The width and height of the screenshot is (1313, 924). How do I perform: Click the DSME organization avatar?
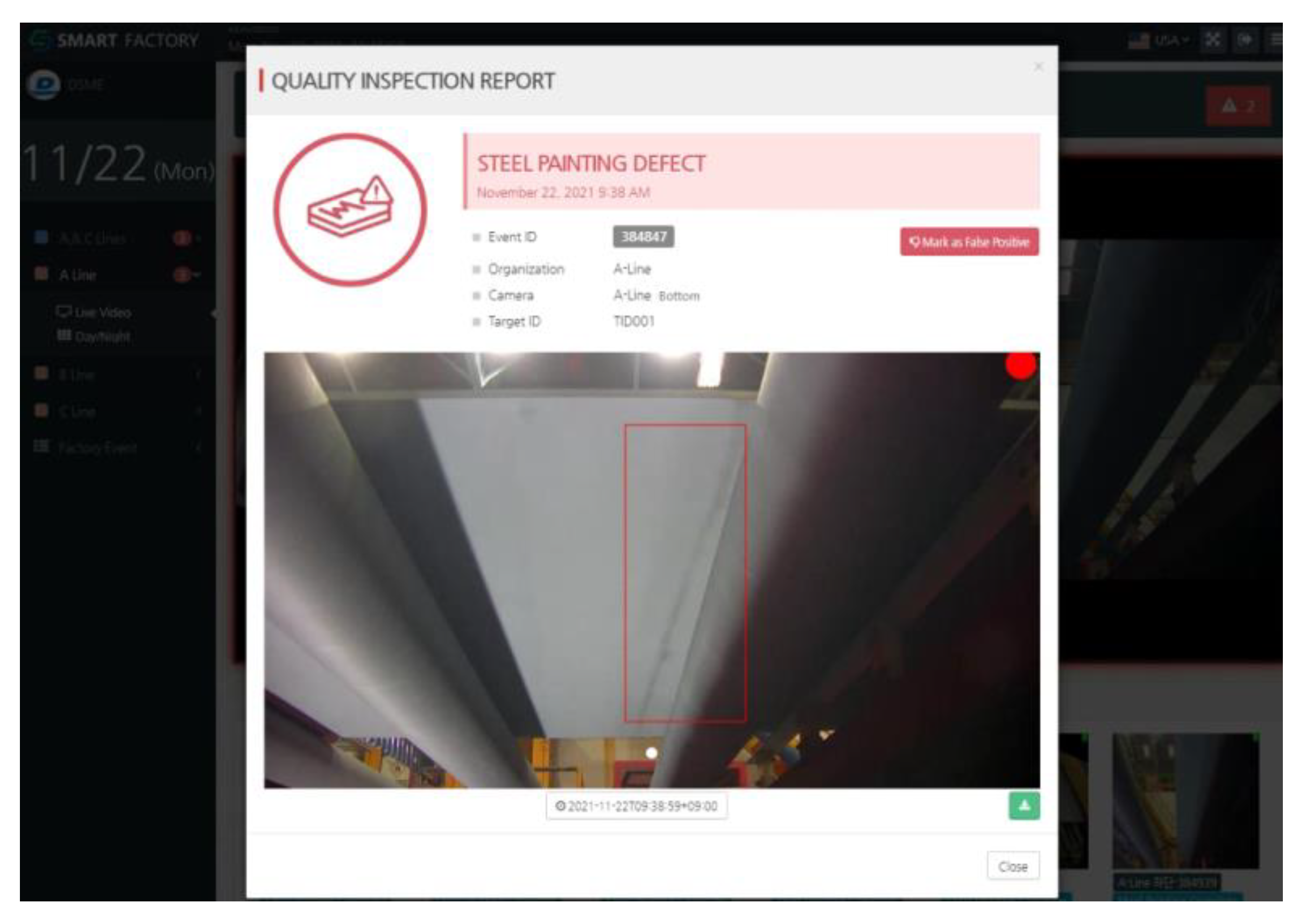click(x=44, y=84)
